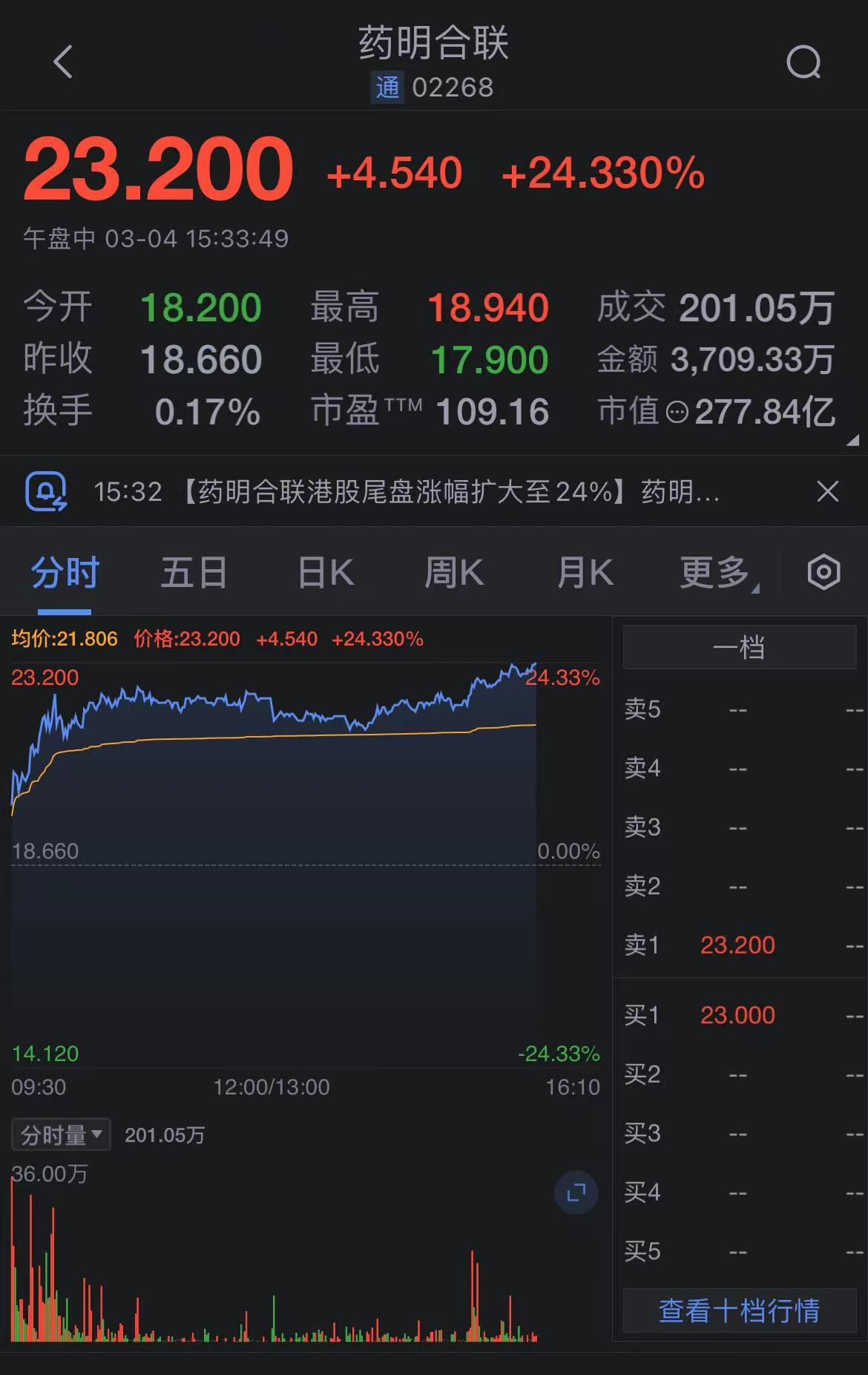Open the news alert robot icon
This screenshot has height=1375, width=868.
point(46,491)
